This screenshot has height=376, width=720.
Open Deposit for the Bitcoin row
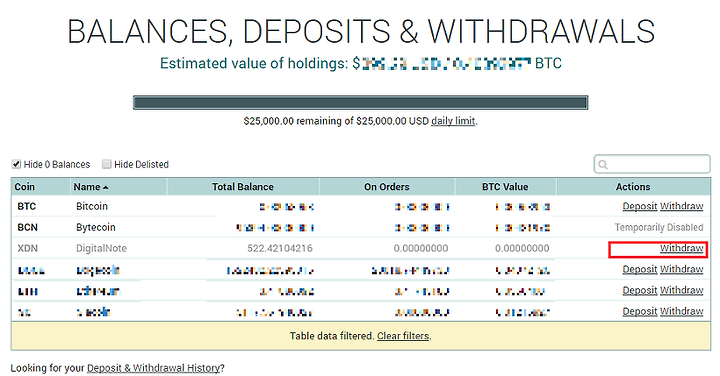click(640, 206)
